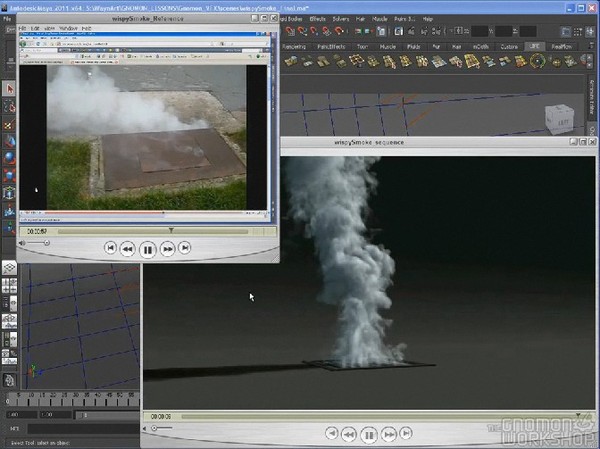
Task: Pause the wispySmoke_Reference video
Action: [x=148, y=250]
